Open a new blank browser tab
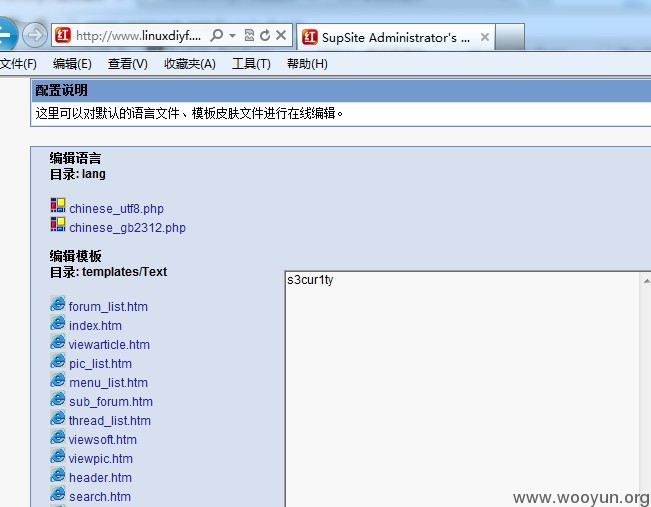This screenshot has width=651, height=507. (x=509, y=37)
